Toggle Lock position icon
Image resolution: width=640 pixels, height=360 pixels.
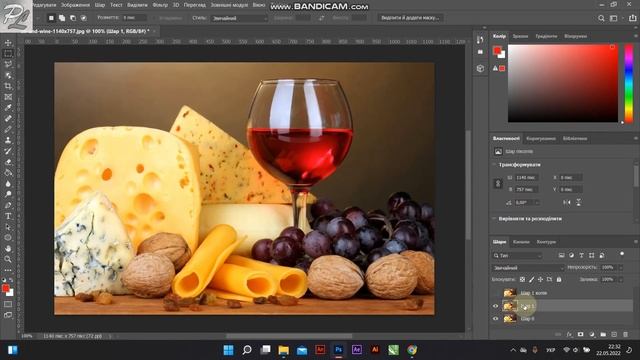[540, 280]
